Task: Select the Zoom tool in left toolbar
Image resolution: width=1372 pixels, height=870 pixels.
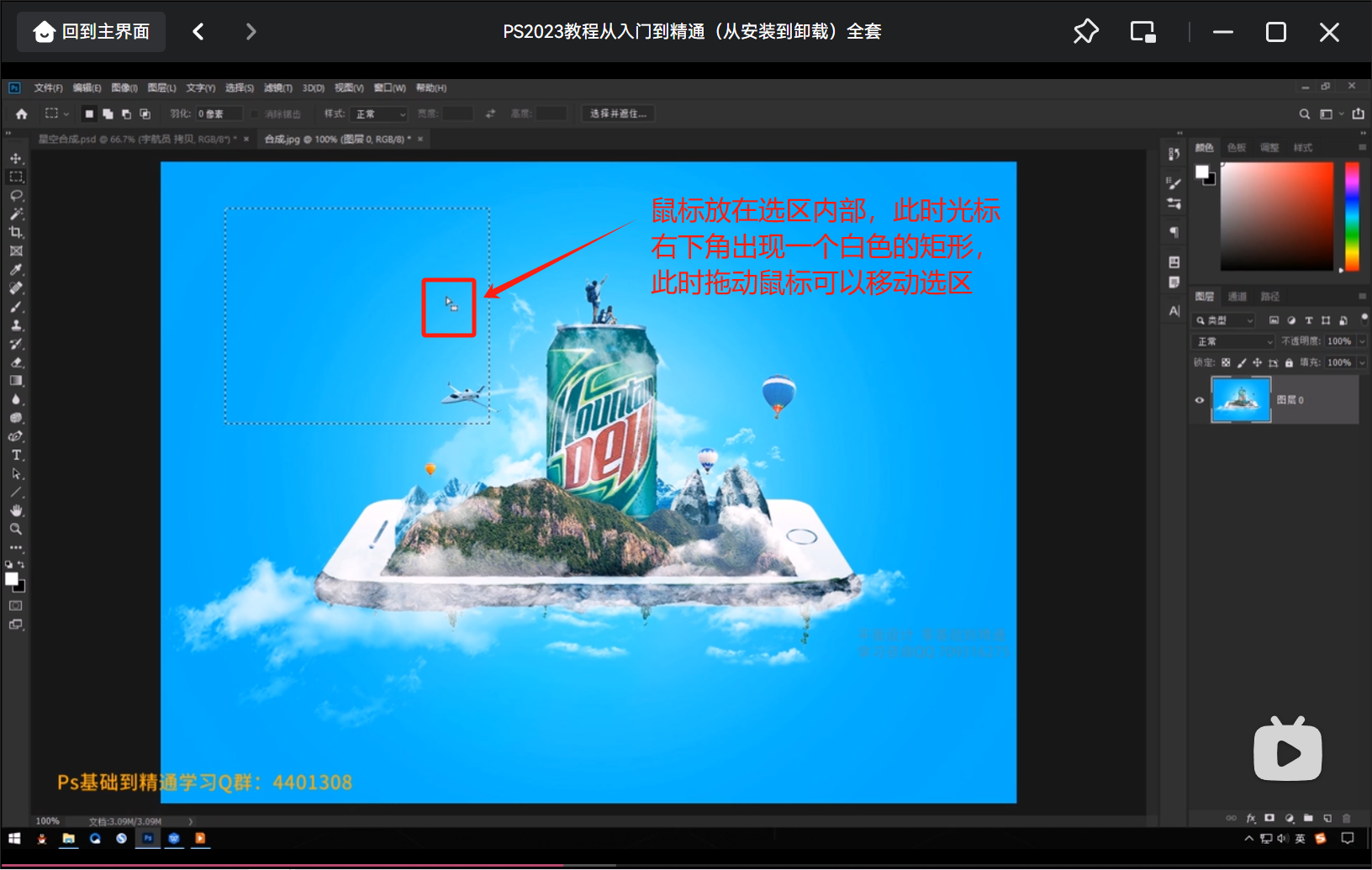Action: click(x=16, y=529)
